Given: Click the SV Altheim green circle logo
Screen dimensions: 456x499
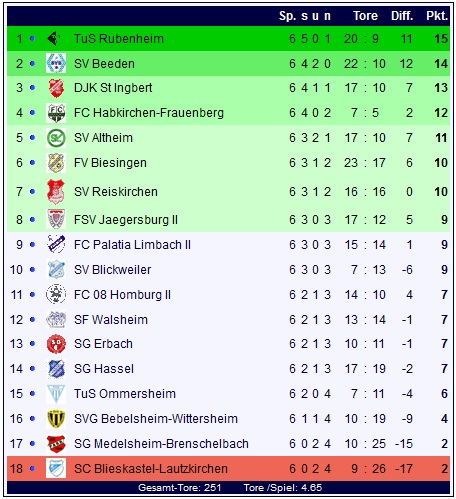Looking at the screenshot, I should [56, 138].
